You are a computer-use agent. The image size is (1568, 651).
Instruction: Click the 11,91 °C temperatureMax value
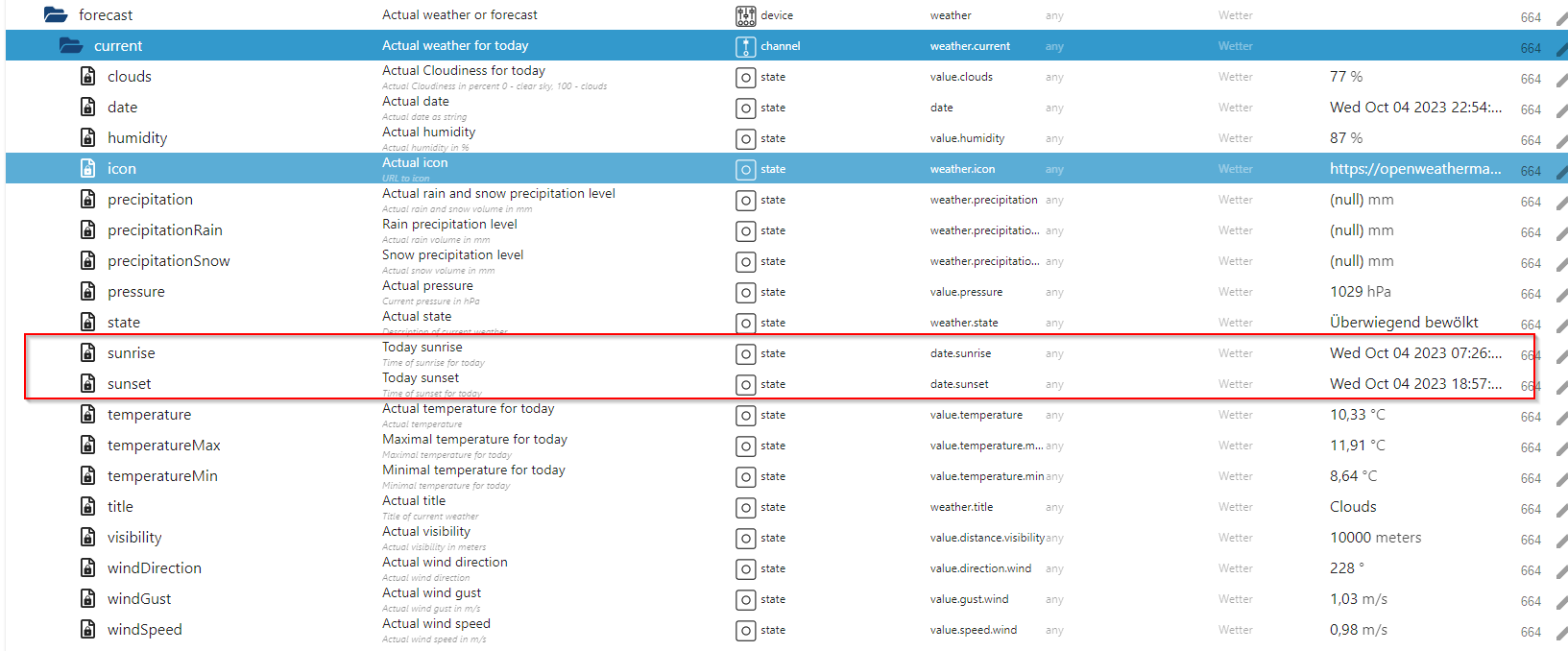[x=1358, y=445]
